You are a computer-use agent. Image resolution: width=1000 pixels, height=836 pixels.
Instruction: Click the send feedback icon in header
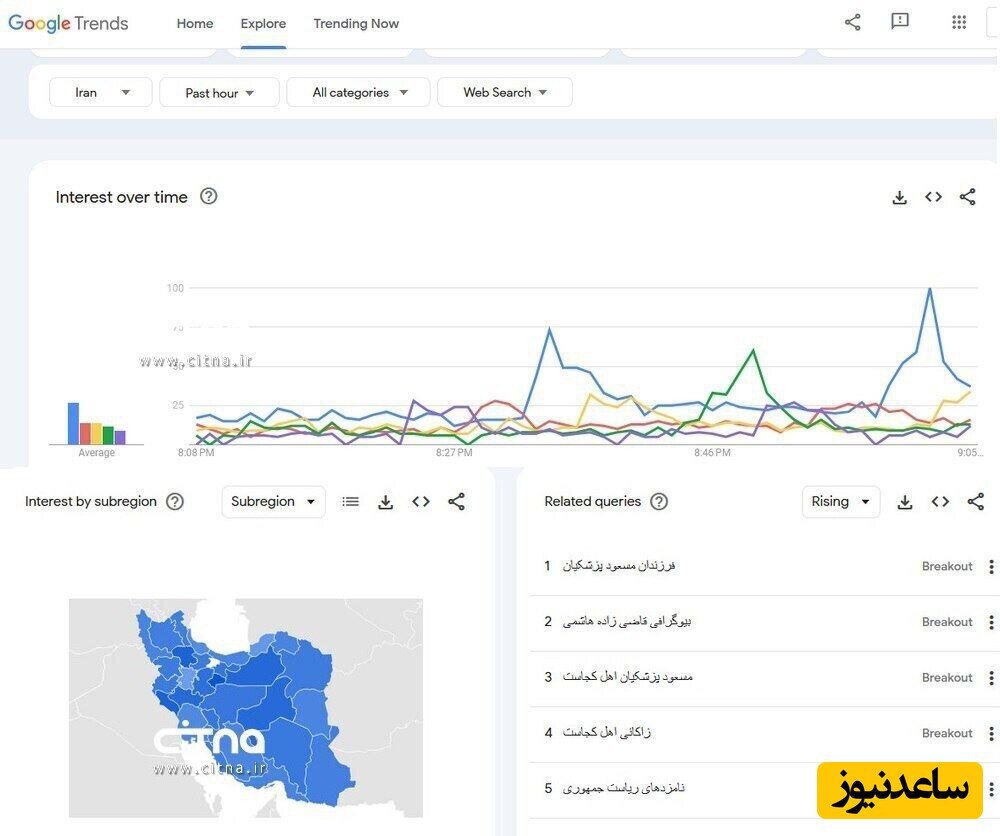click(x=900, y=22)
